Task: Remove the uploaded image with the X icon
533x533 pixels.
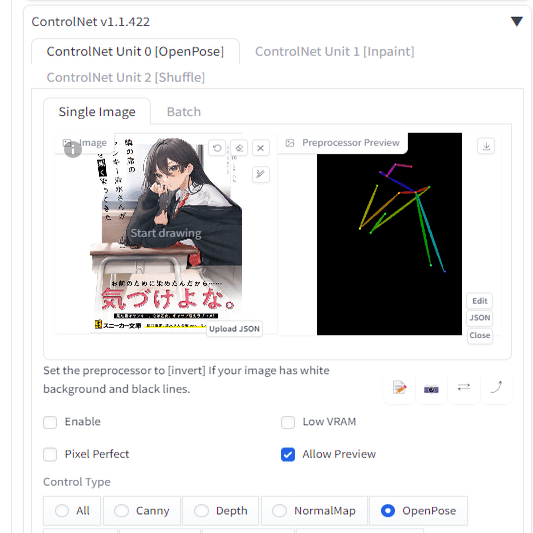Action: [261, 148]
